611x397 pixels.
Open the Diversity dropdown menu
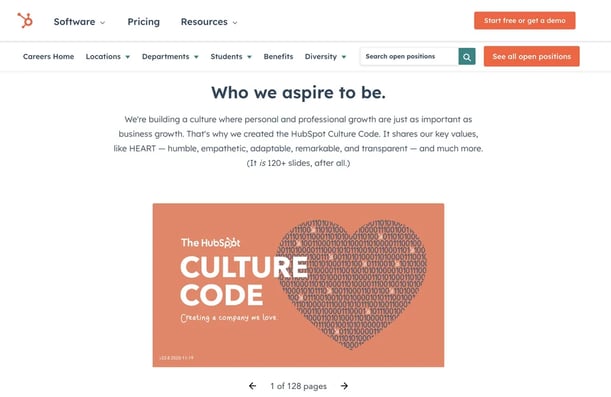[325, 56]
